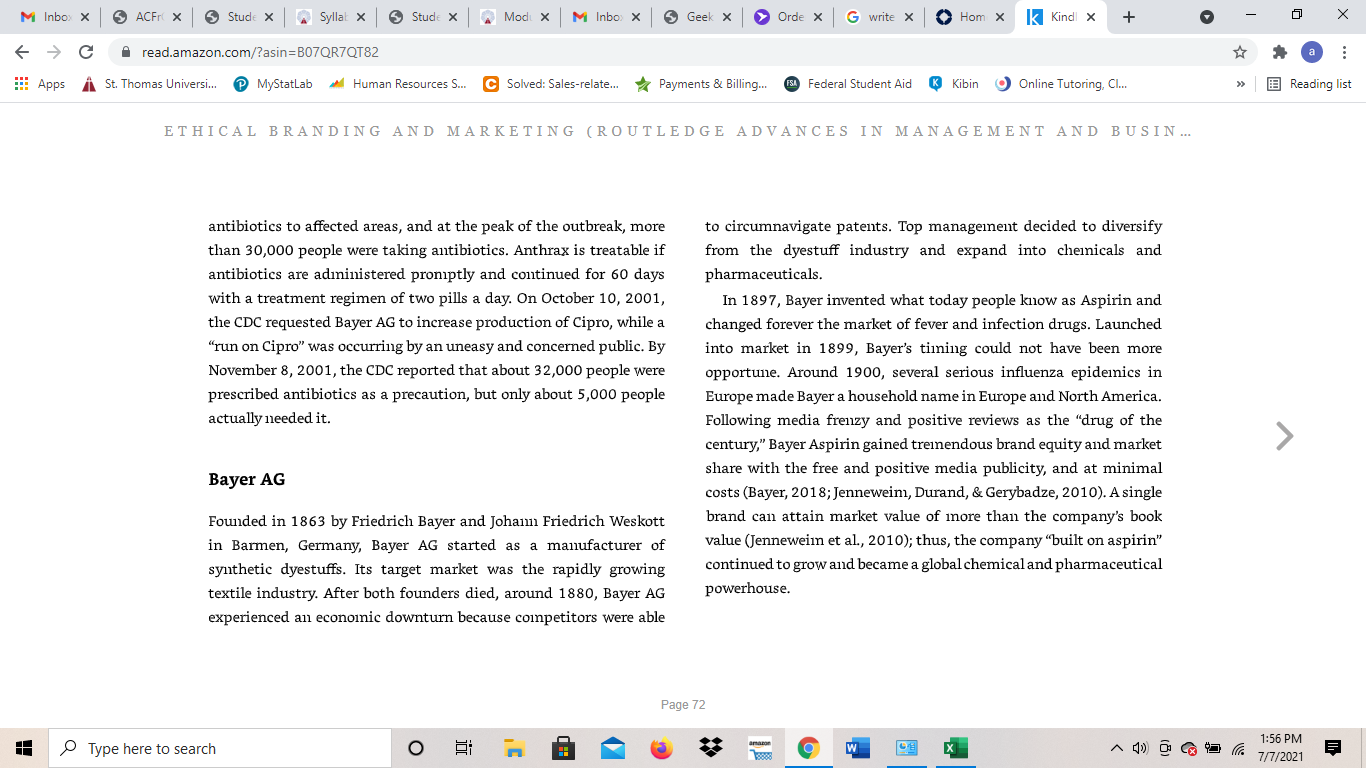Click the Windows 'Type here to search' box
The image size is (1366, 768).
point(220,748)
